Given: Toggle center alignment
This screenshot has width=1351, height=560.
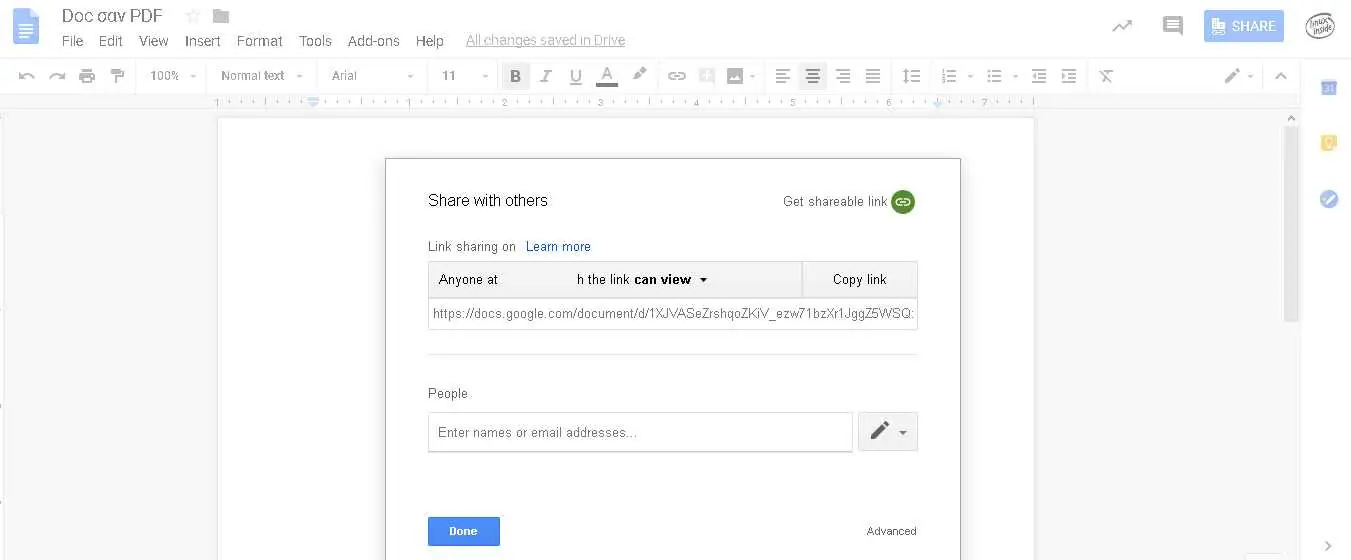Looking at the screenshot, I should coord(813,76).
